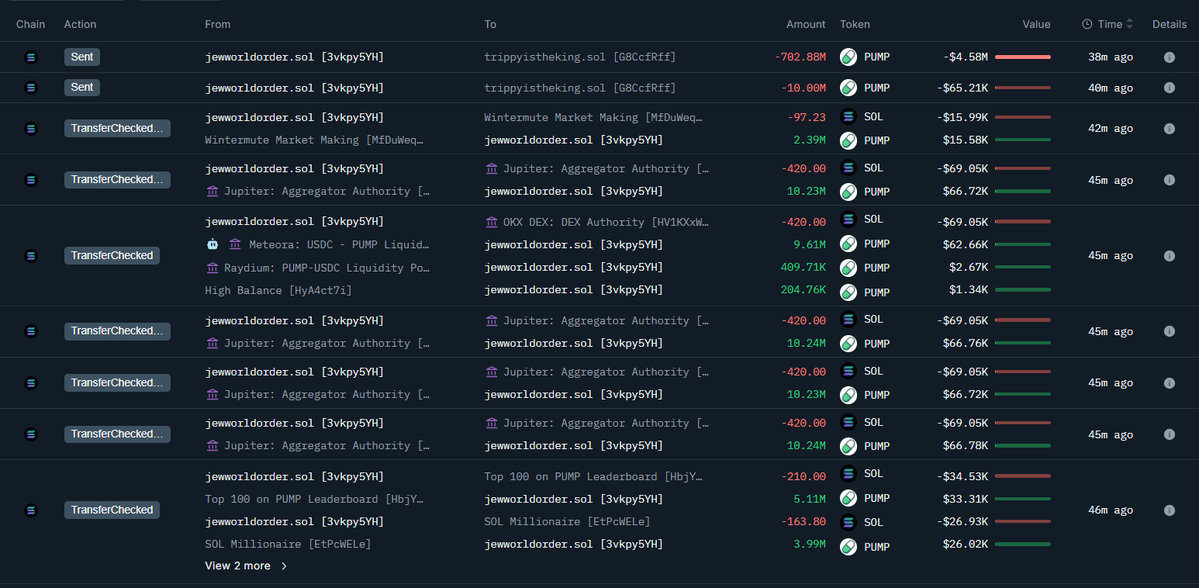Click PUMP token icon in 409.71K row
Image resolution: width=1199 pixels, height=588 pixels.
pyautogui.click(x=848, y=268)
